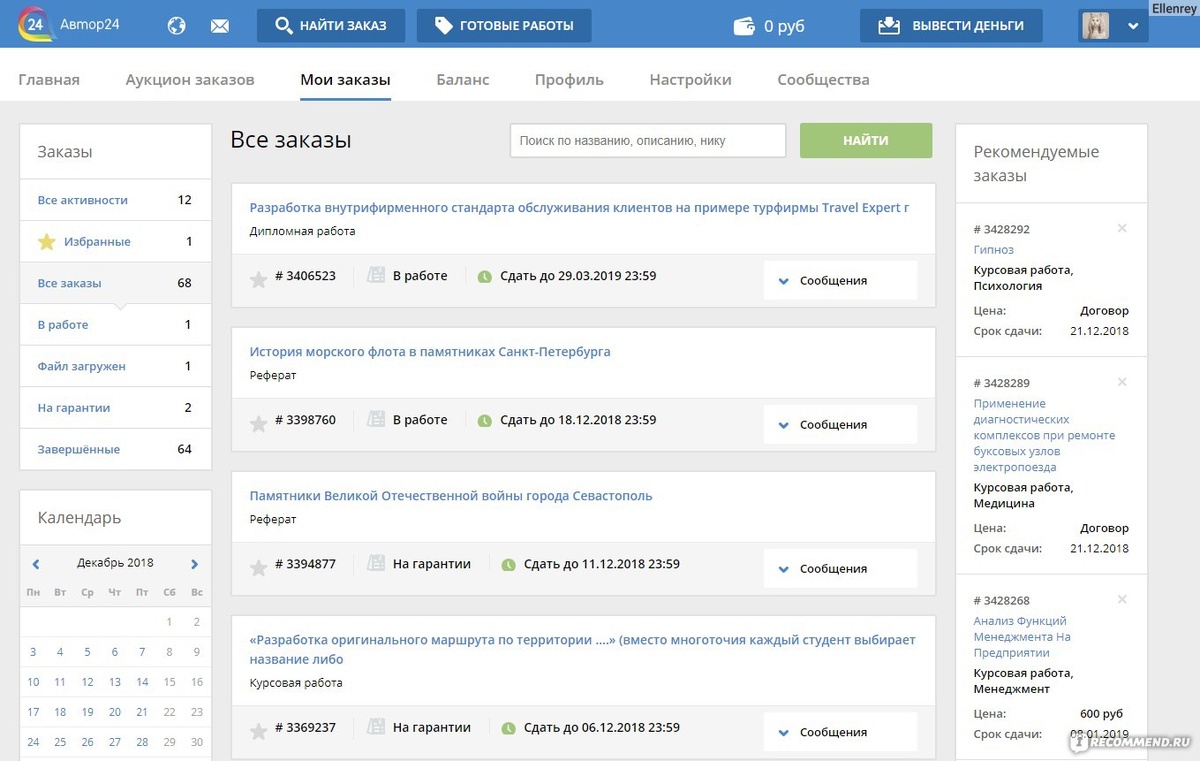Screen dimensions: 1200x761
Task: Open recommended order Анализ Функций Менеджмента
Action: tap(1023, 637)
